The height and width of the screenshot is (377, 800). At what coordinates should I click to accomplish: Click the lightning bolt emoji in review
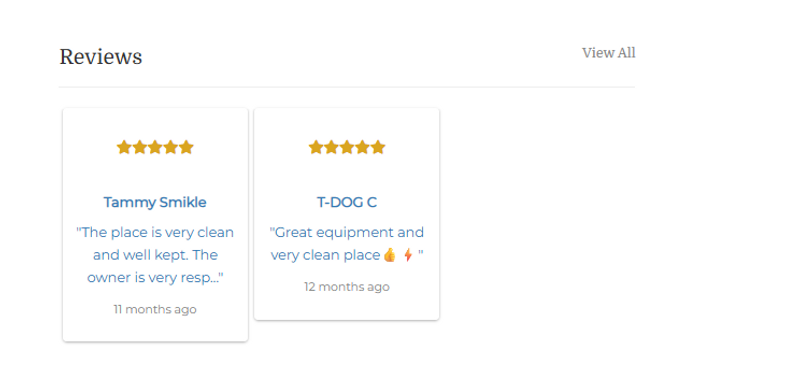click(408, 255)
